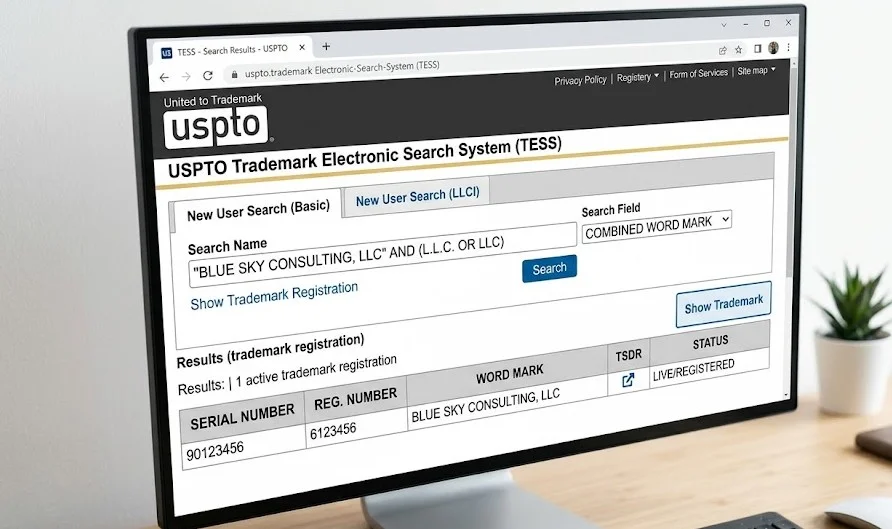Viewport: 892px width, 529px height.
Task: Click the WORD MARK column header
Action: [x=509, y=374]
